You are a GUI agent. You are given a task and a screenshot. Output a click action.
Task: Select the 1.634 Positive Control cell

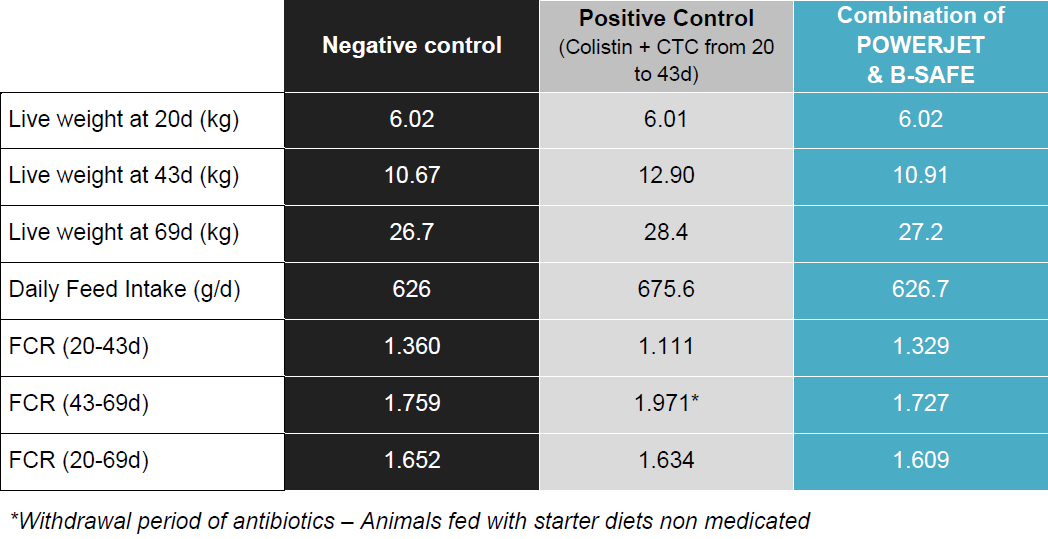(666, 461)
